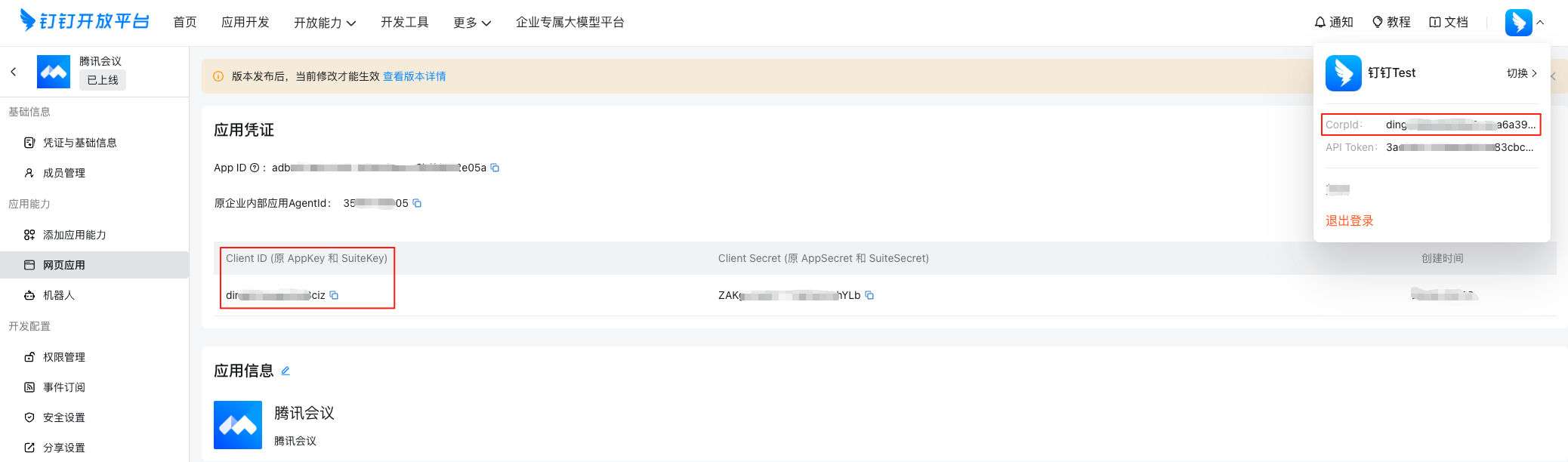1568x462 pixels.
Task: Click the 文档 book icon
Action: pos(1435,23)
